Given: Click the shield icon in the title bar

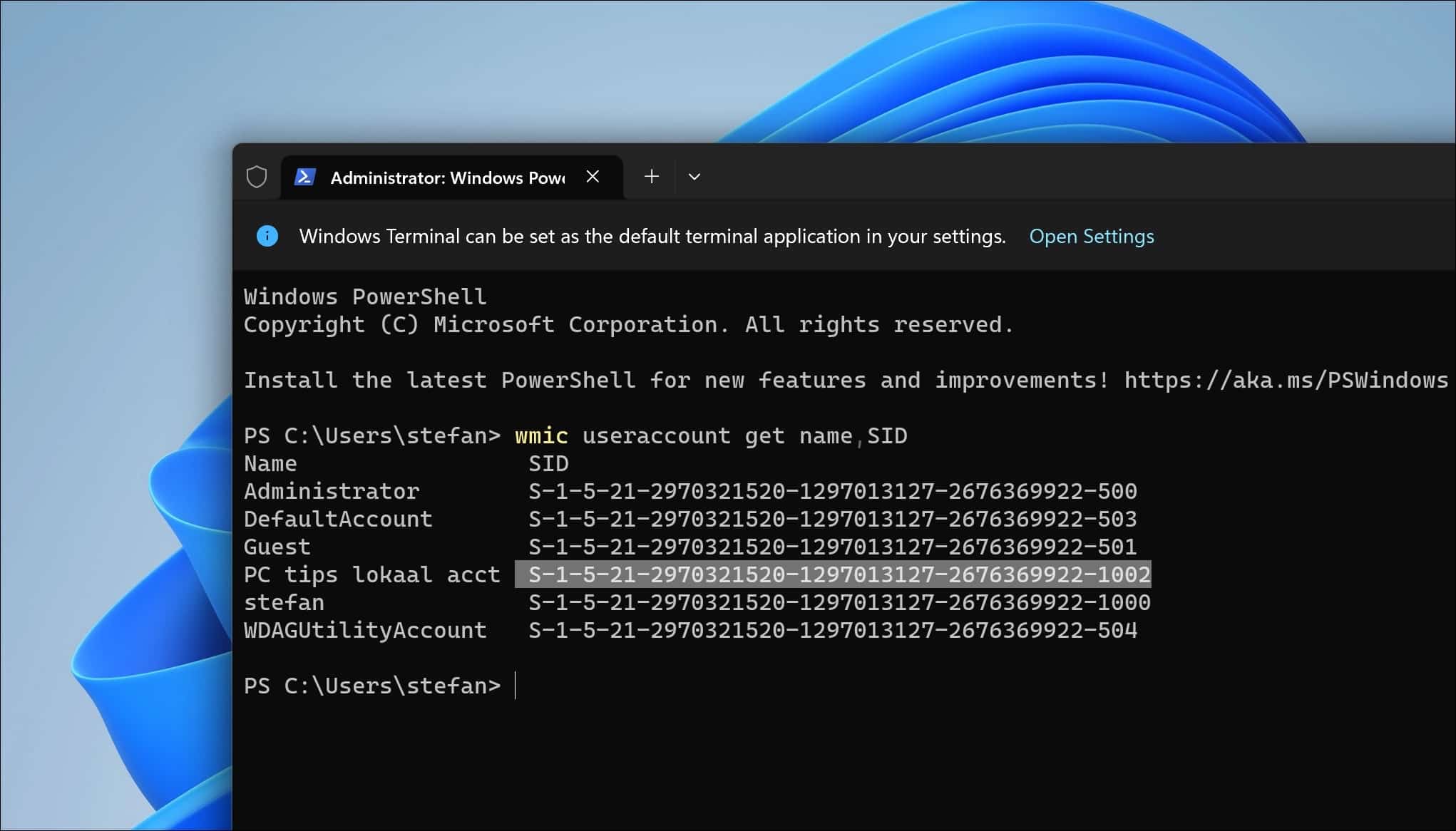Looking at the screenshot, I should coord(257,177).
